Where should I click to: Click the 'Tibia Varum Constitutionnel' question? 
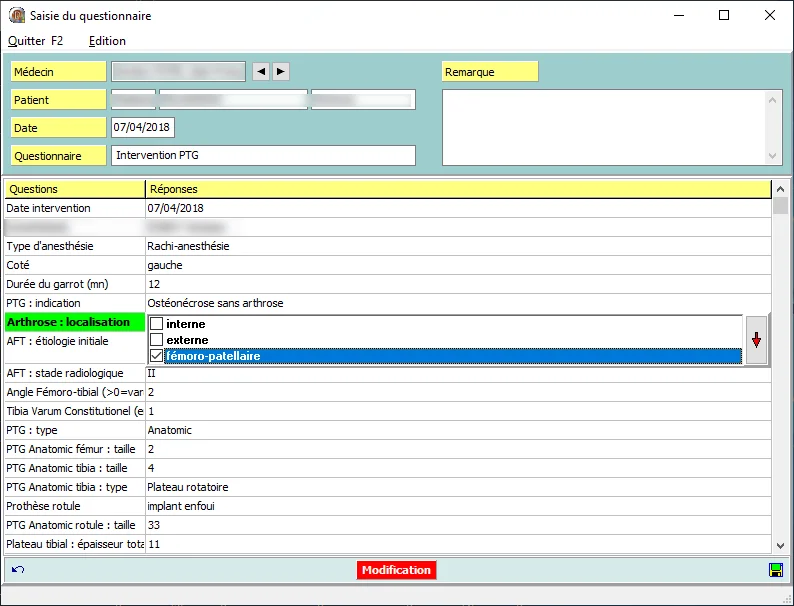click(x=75, y=411)
